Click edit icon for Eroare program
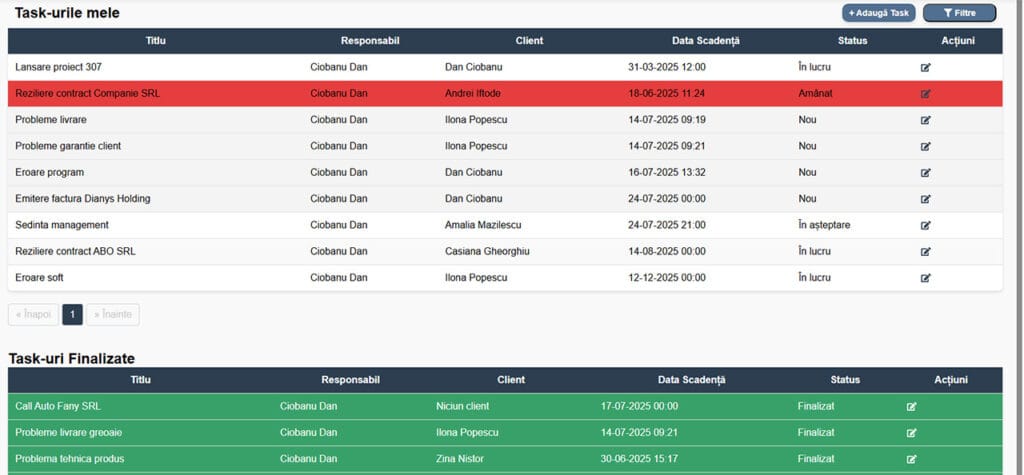 click(925, 172)
